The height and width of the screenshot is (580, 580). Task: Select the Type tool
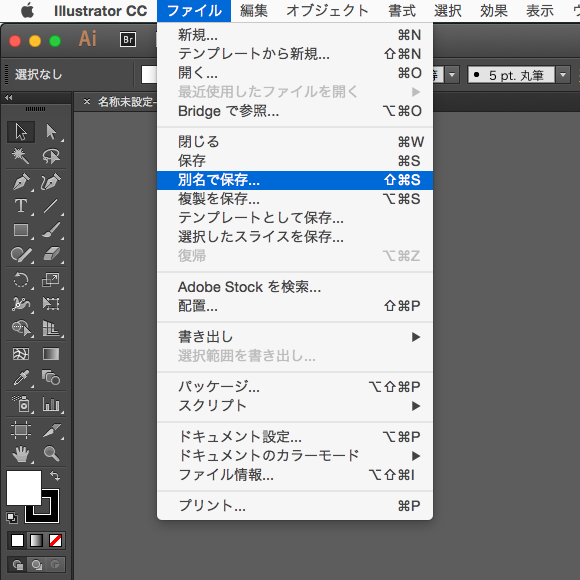click(21, 206)
